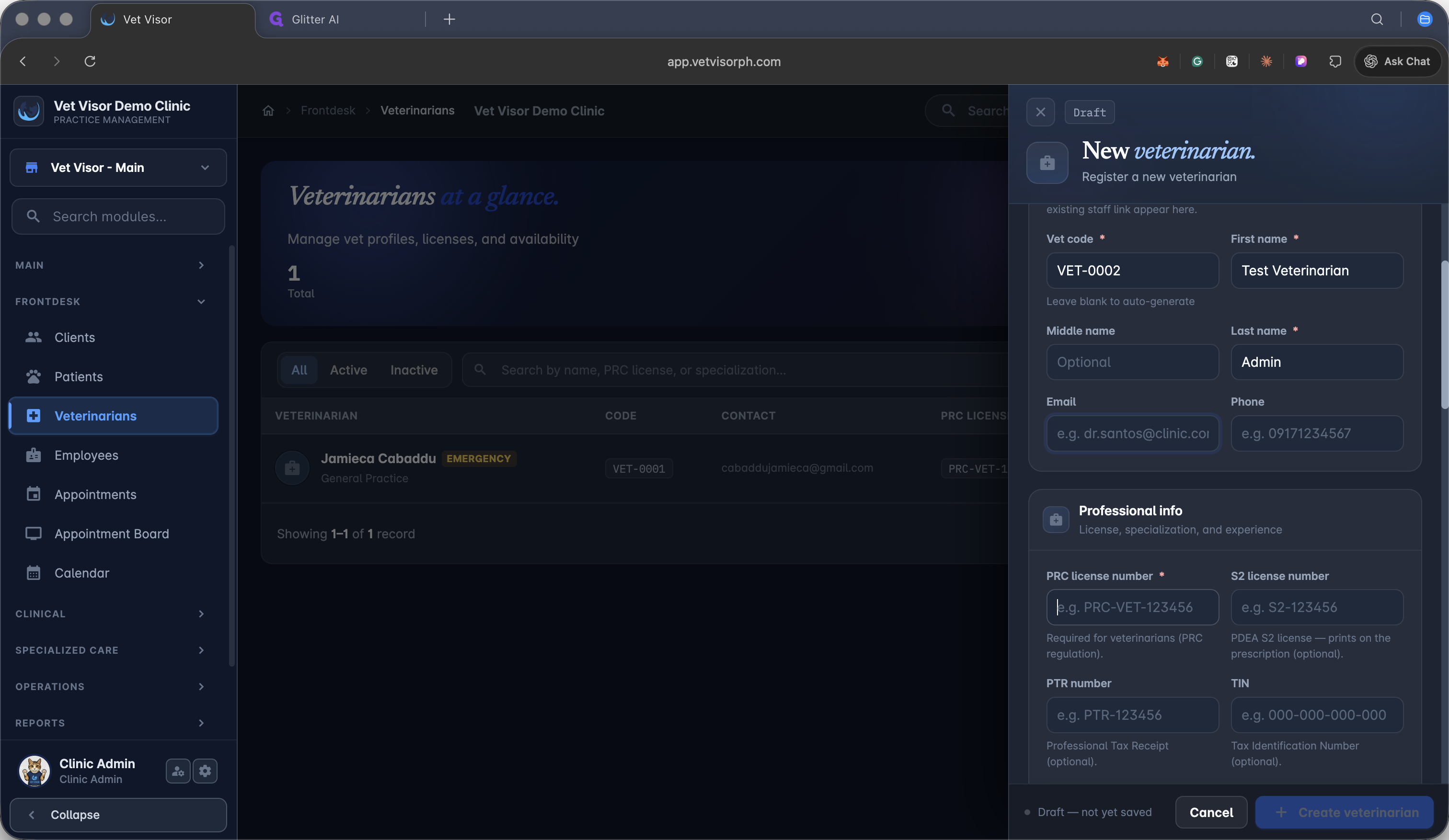Screen dimensions: 1449x840
Task: Reload the page with the refresh icon
Action: pos(90,61)
